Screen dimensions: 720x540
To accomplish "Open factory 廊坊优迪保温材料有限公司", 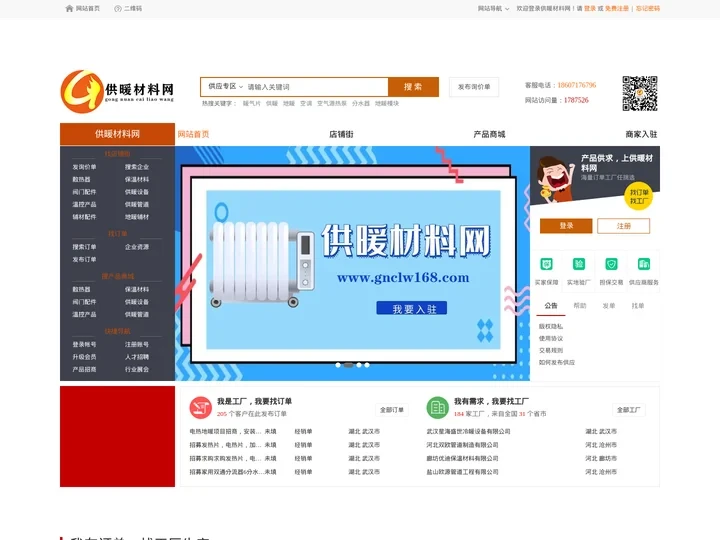I will point(462,458).
